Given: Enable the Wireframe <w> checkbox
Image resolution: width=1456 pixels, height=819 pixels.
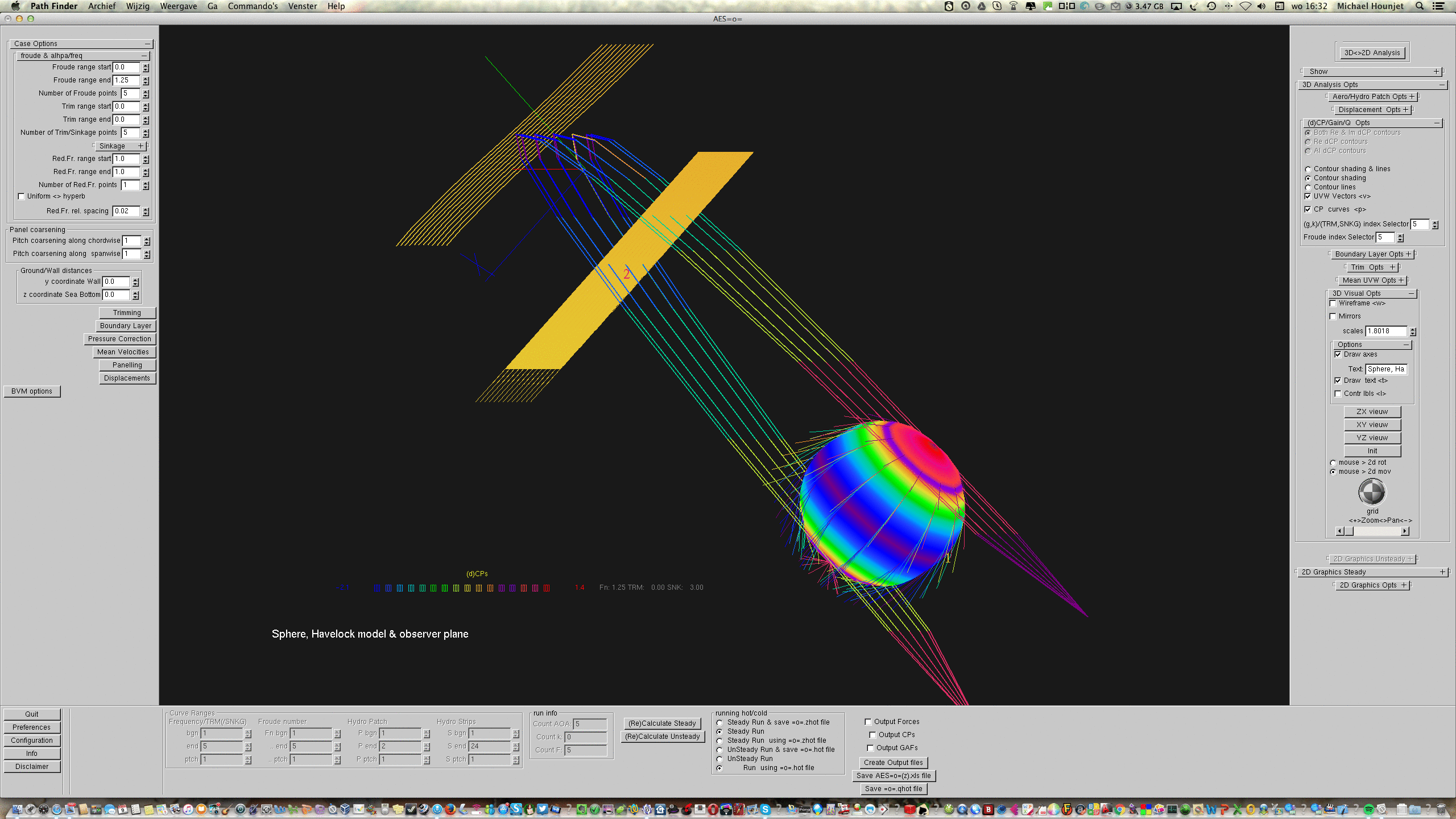Looking at the screenshot, I should [1333, 303].
